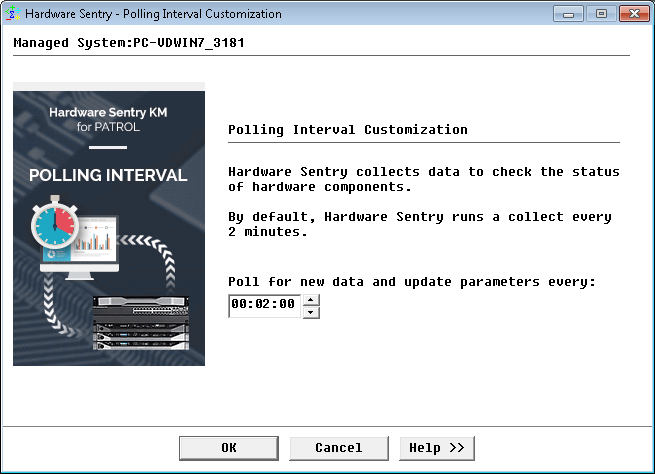Expand the Help >> section
Screen dimensions: 655x474
click(437, 448)
